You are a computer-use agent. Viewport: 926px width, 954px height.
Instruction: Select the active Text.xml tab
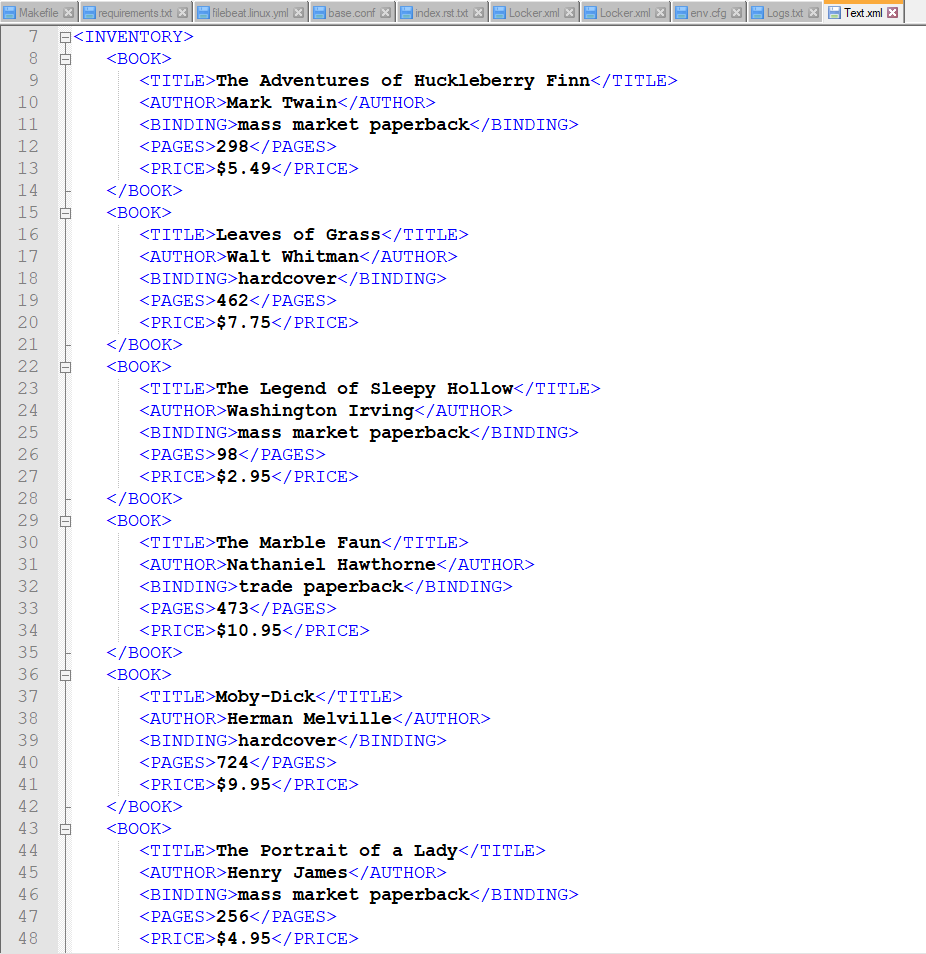click(x=863, y=13)
